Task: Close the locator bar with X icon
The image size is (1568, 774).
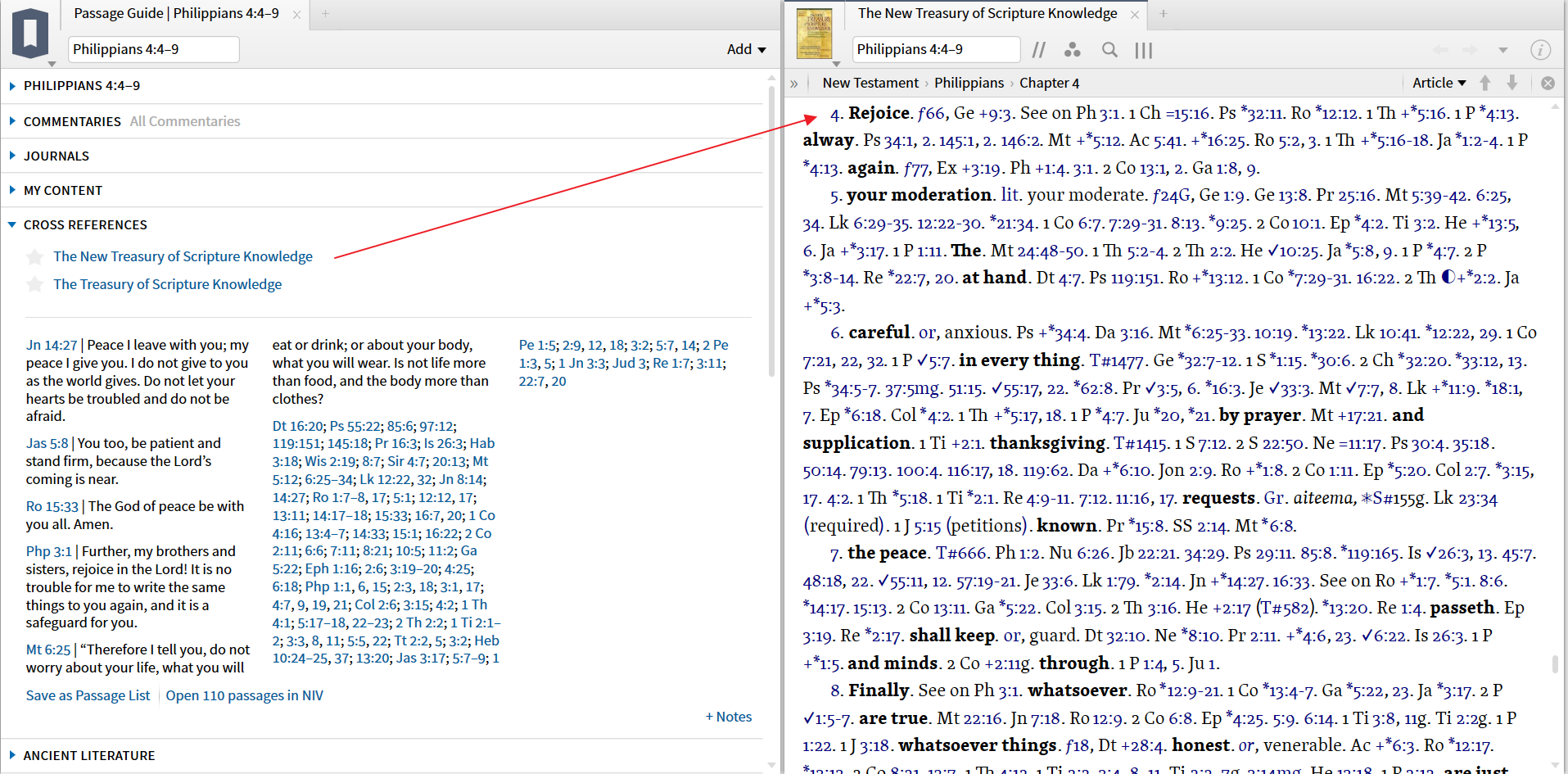Action: coord(1548,83)
